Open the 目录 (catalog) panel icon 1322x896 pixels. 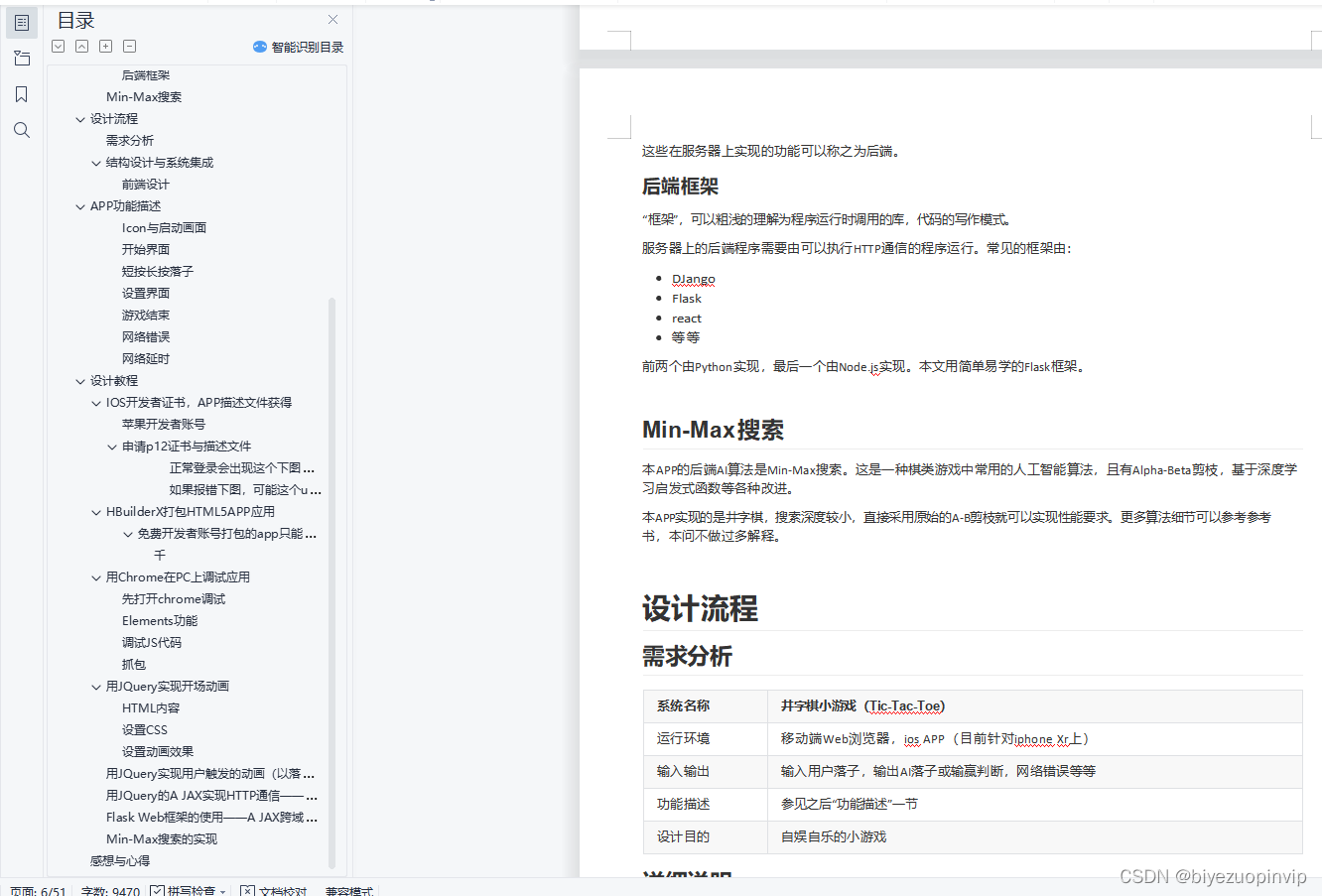pyautogui.click(x=21, y=22)
